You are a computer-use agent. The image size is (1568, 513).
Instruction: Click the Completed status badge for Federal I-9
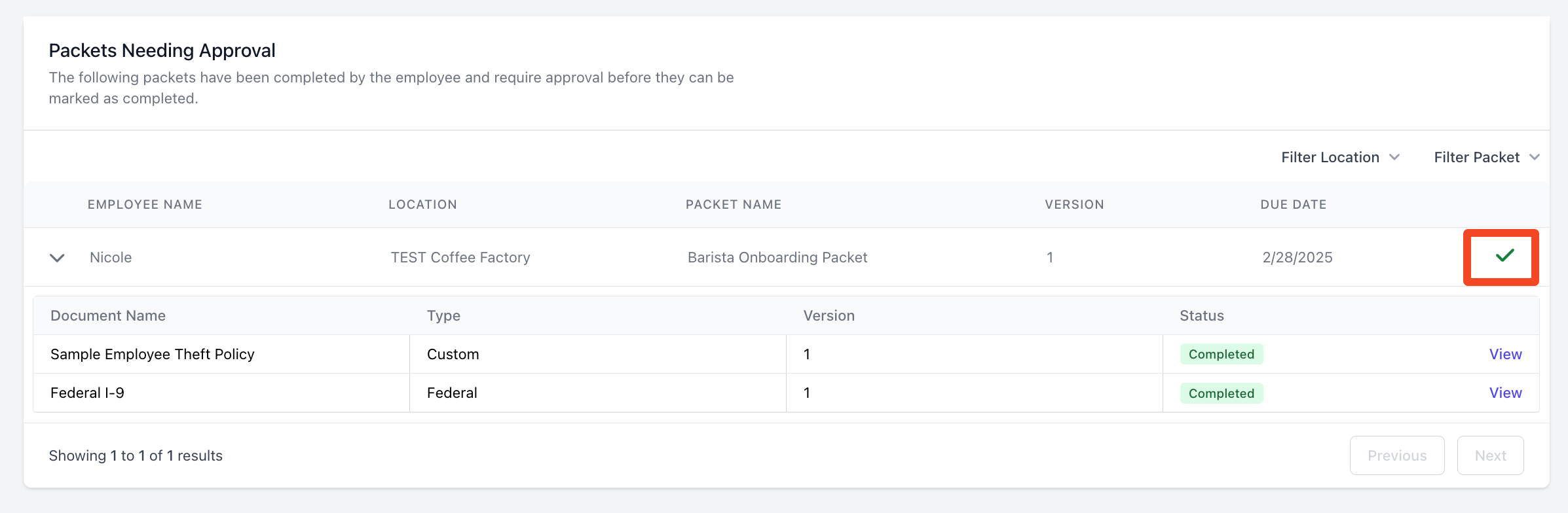1221,393
